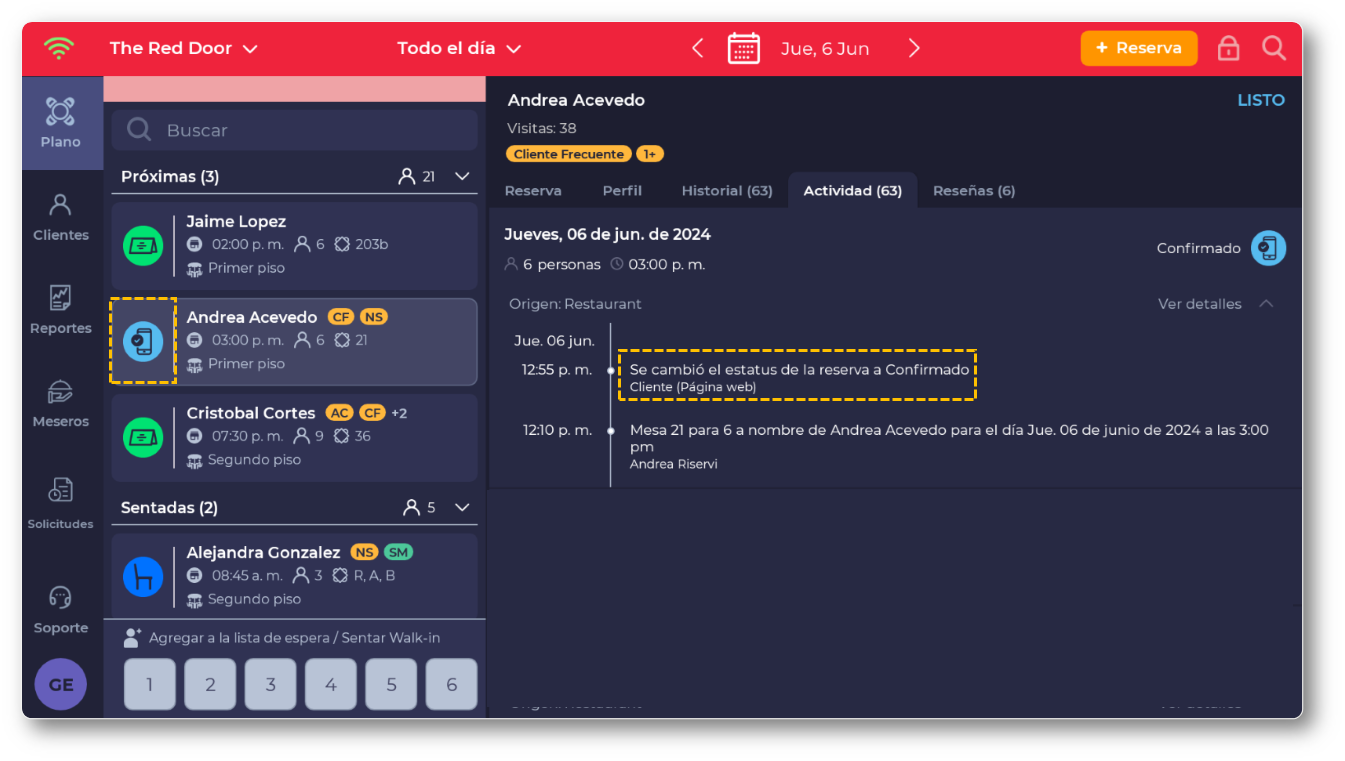Viewport: 1345px width, 761px height.
Task: Click Origen: Restaurant label
Action: click(x=575, y=304)
